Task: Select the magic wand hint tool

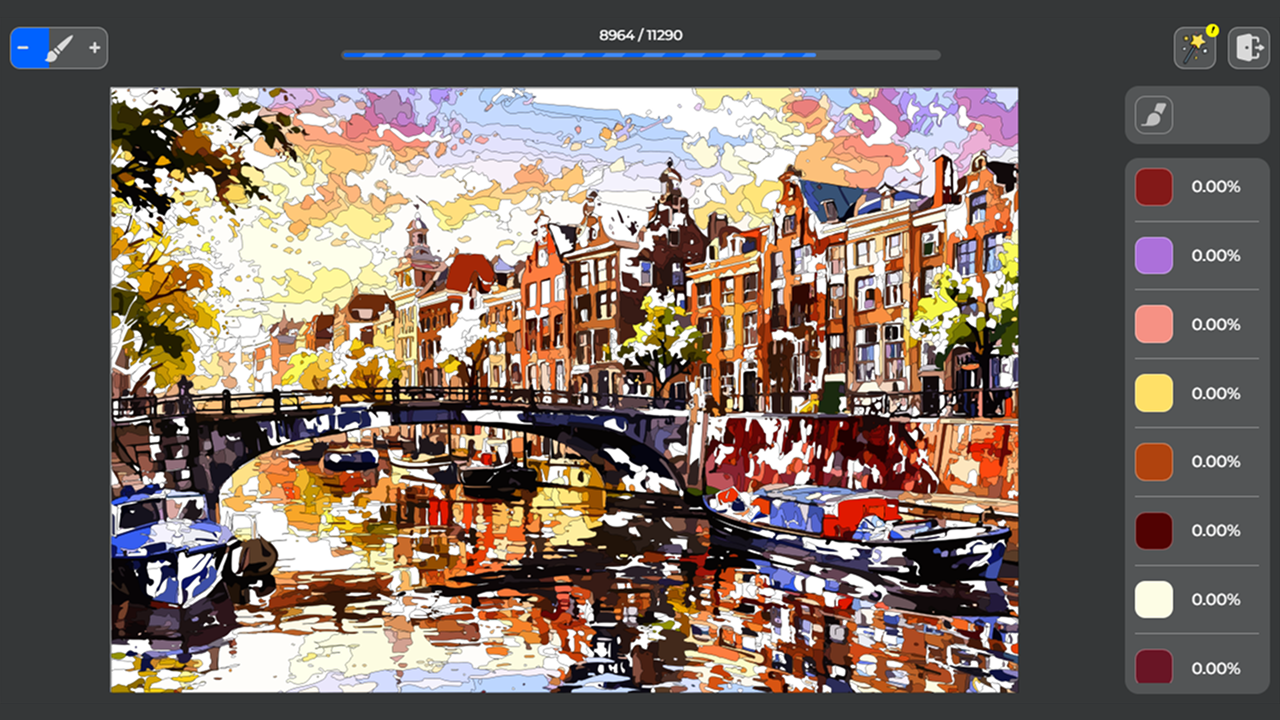Action: (x=1196, y=47)
